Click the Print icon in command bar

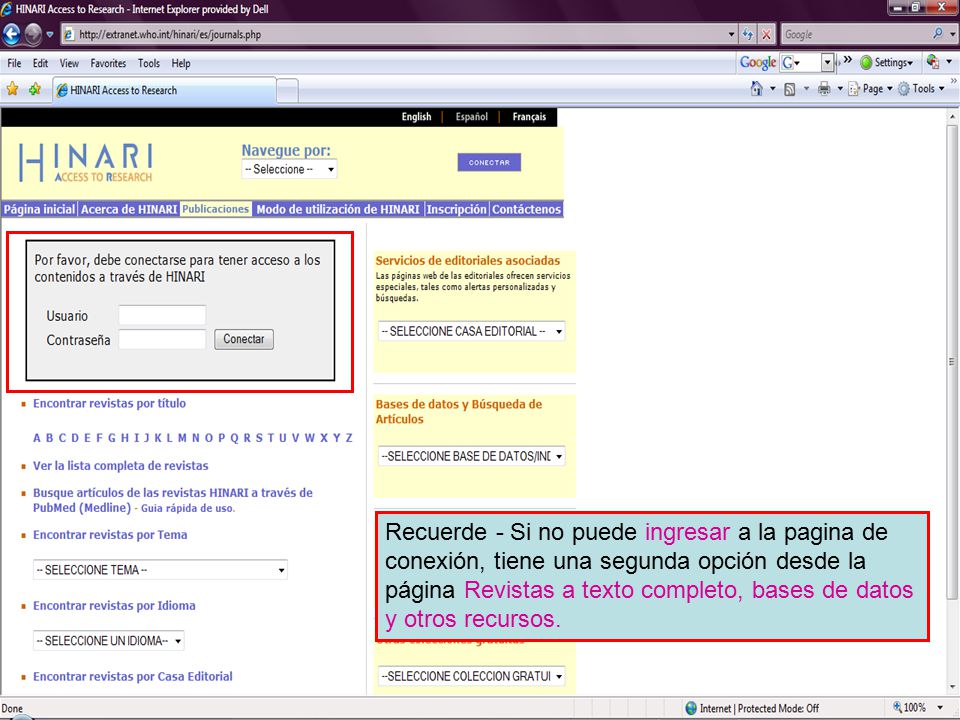tap(824, 89)
